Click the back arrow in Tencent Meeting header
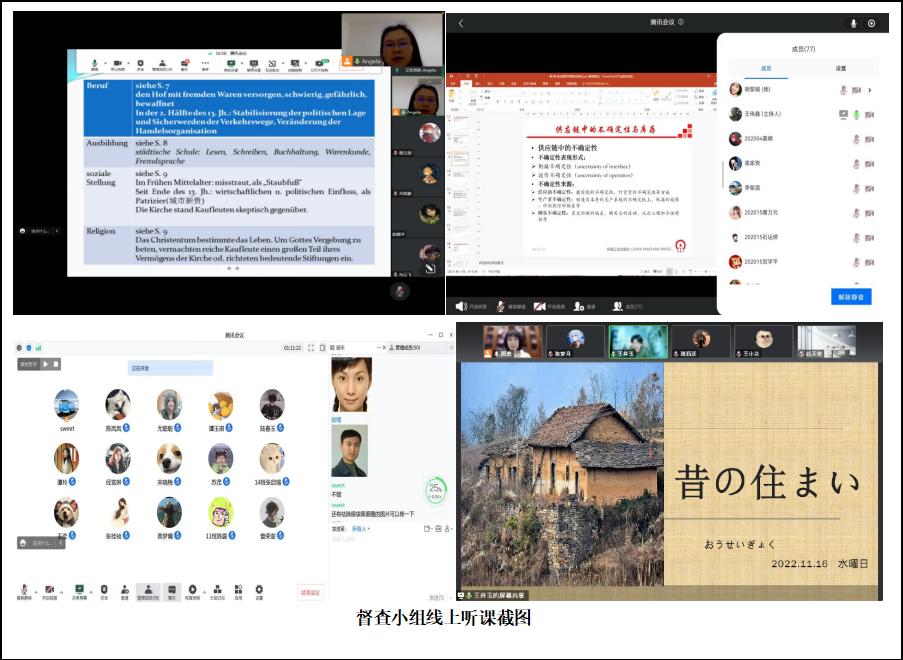The width and height of the screenshot is (903, 660). pyautogui.click(x=461, y=23)
